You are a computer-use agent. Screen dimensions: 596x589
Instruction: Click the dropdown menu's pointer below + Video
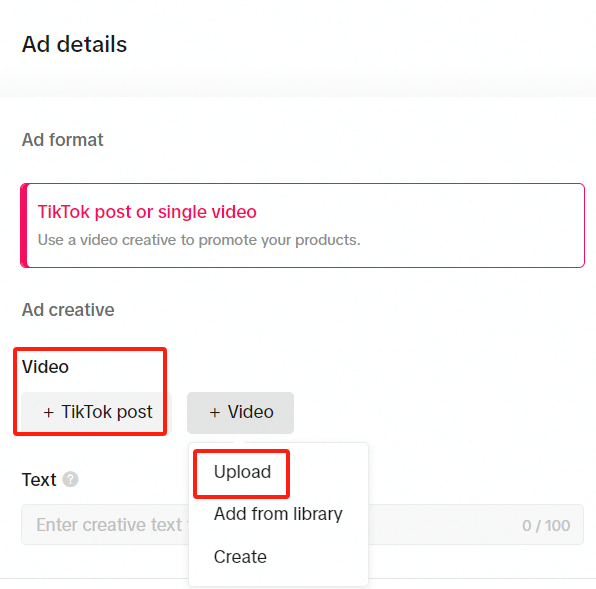click(239, 441)
